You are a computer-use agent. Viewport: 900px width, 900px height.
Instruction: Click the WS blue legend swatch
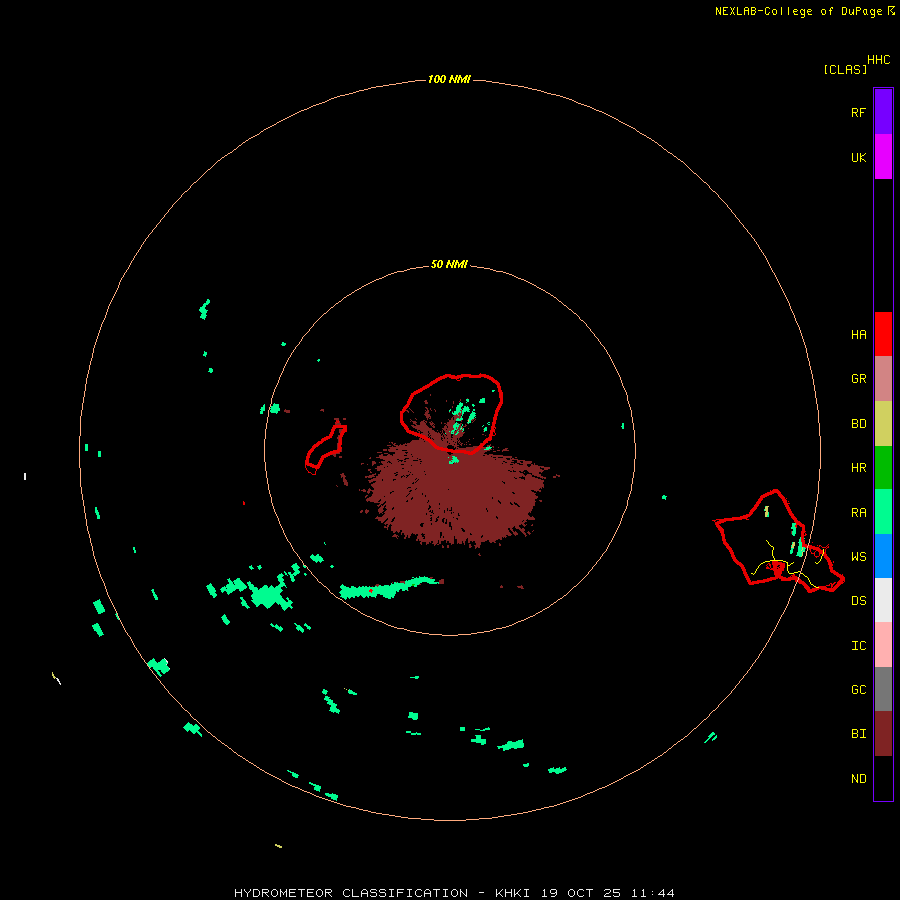[883, 556]
